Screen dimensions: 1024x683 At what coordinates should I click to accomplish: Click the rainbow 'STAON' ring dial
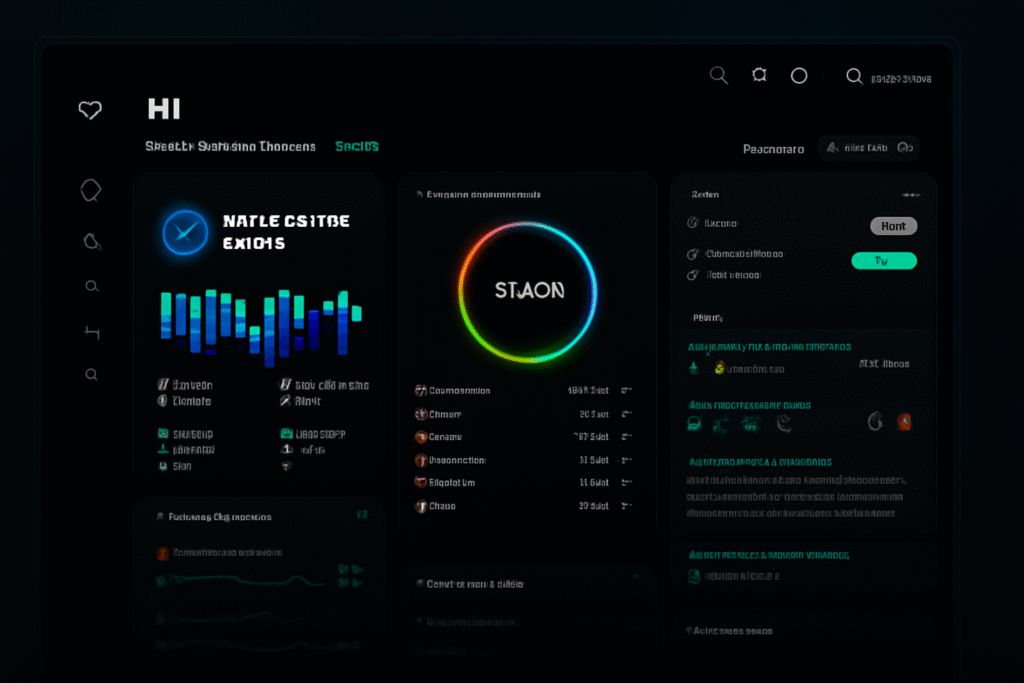(528, 291)
